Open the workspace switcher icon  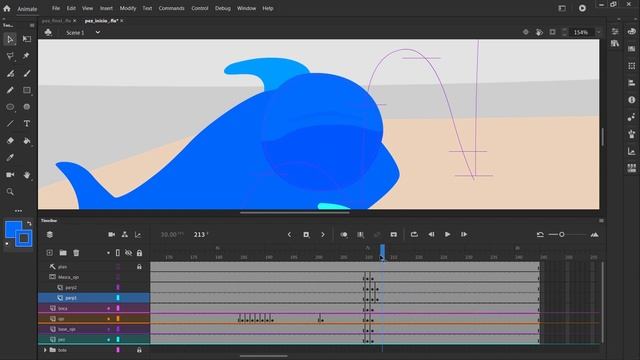pos(562,8)
